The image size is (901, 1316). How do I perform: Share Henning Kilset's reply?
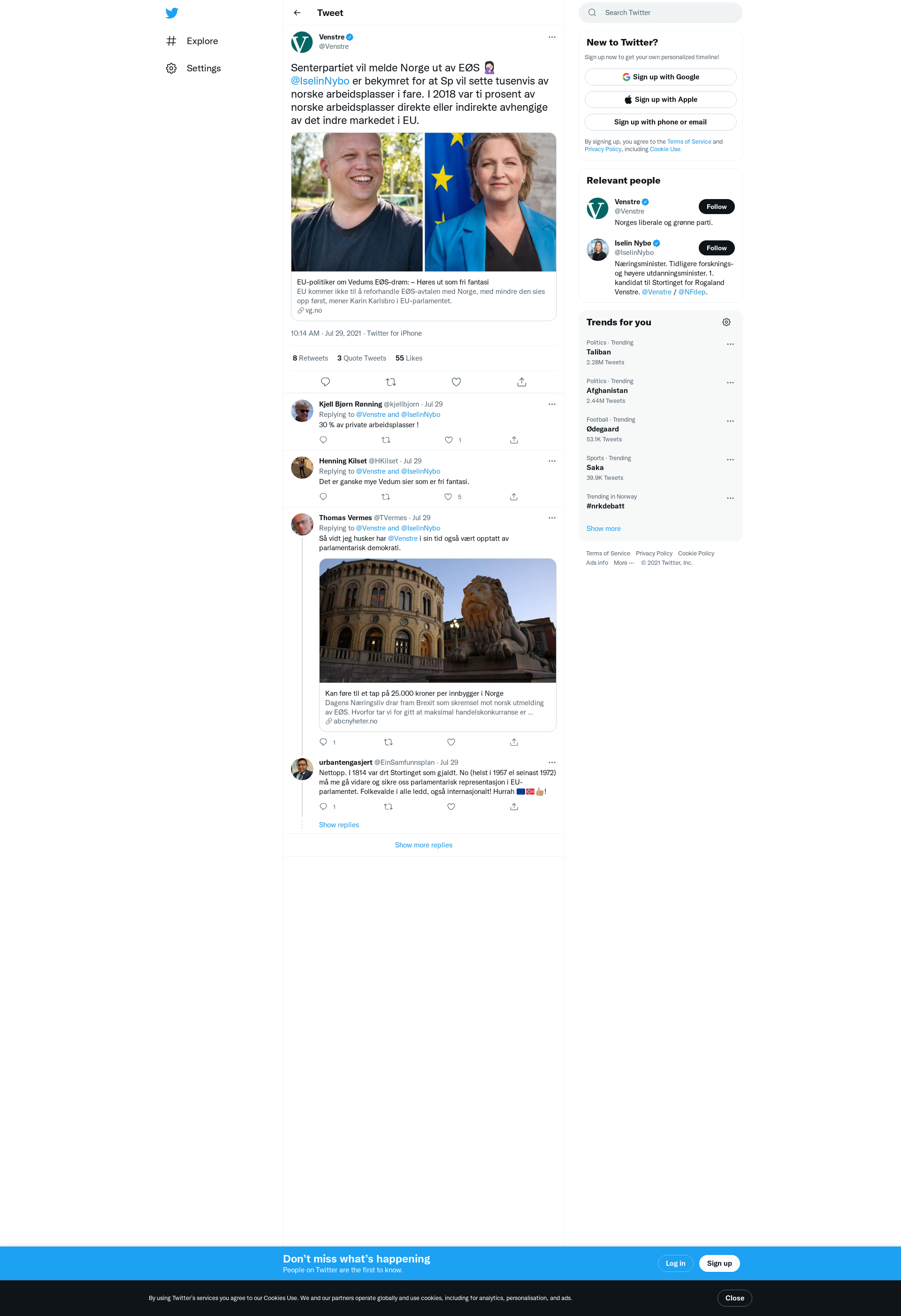pyautogui.click(x=514, y=497)
